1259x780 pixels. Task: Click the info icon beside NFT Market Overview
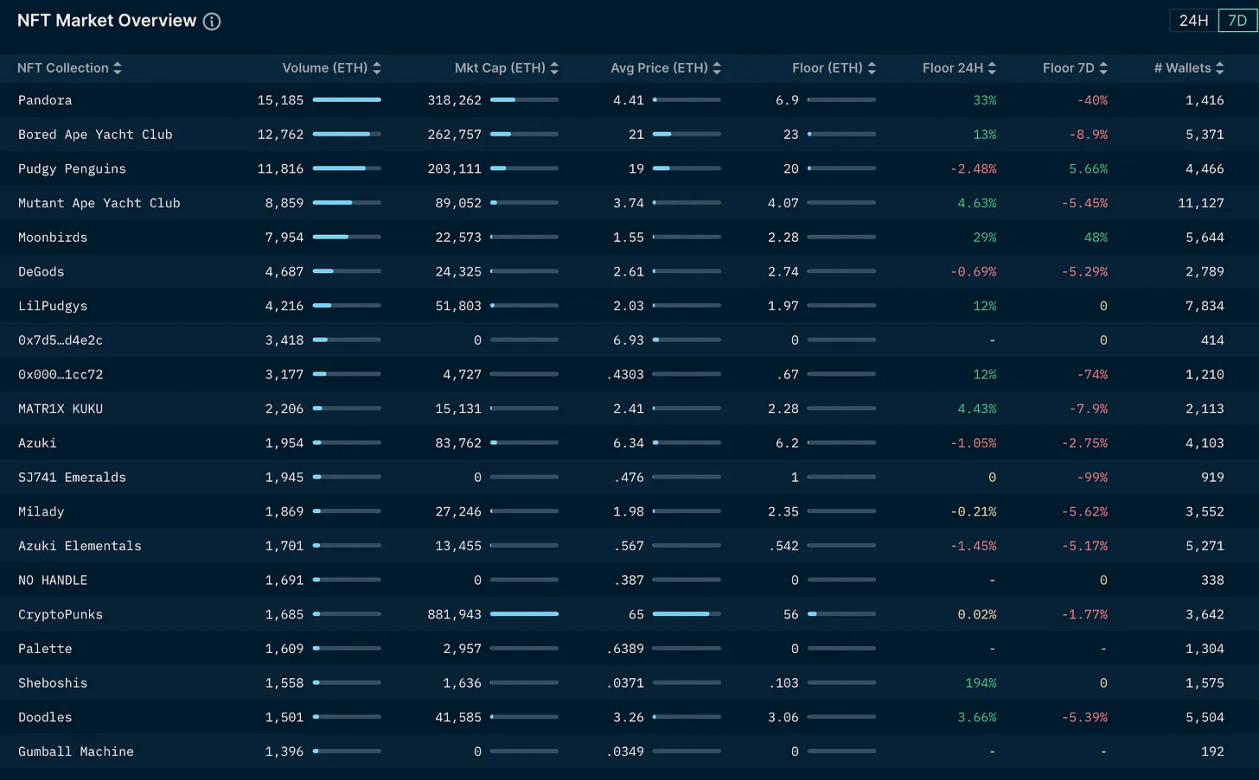pyautogui.click(x=212, y=21)
